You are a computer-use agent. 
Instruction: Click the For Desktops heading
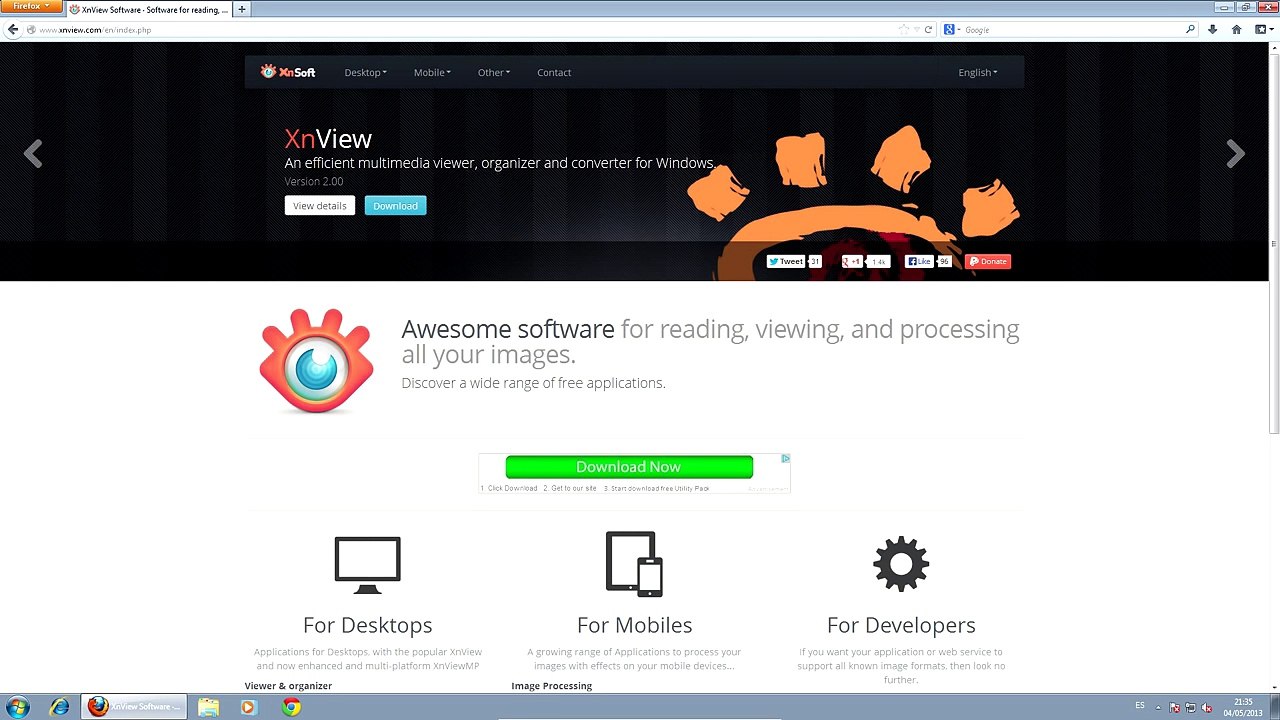click(x=368, y=625)
